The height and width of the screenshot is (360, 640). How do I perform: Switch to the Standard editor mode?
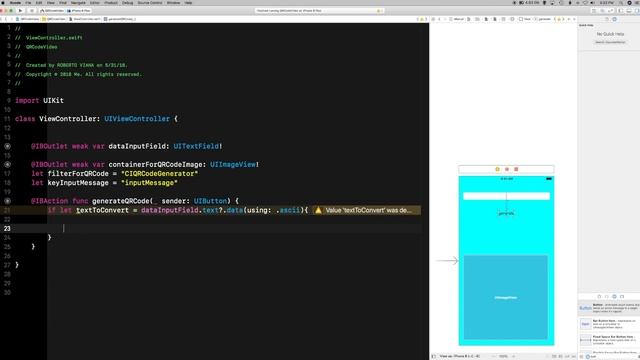[x=594, y=11]
